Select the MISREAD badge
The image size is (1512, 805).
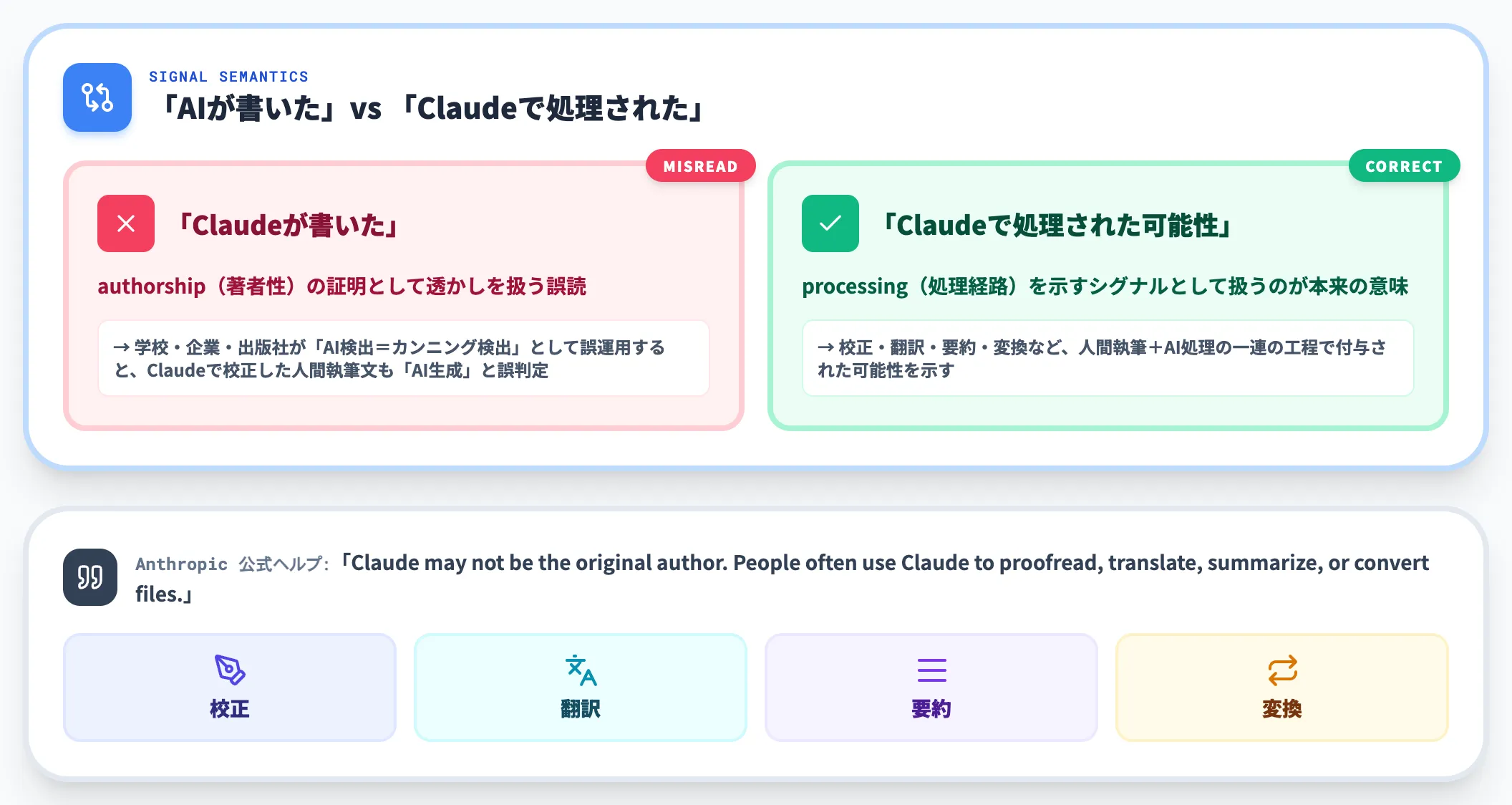(x=700, y=166)
